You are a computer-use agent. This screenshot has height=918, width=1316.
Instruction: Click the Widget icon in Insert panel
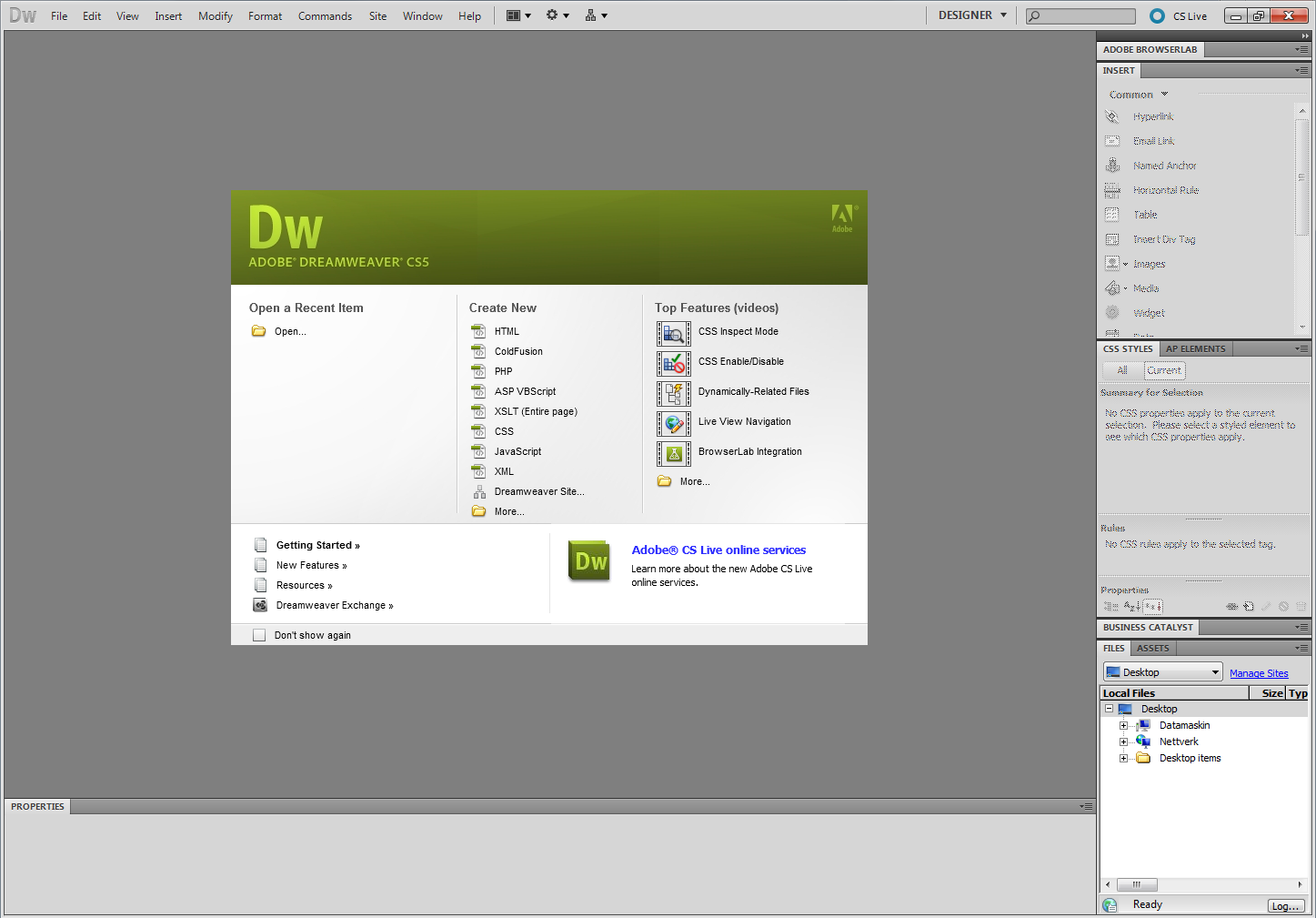click(1112, 312)
